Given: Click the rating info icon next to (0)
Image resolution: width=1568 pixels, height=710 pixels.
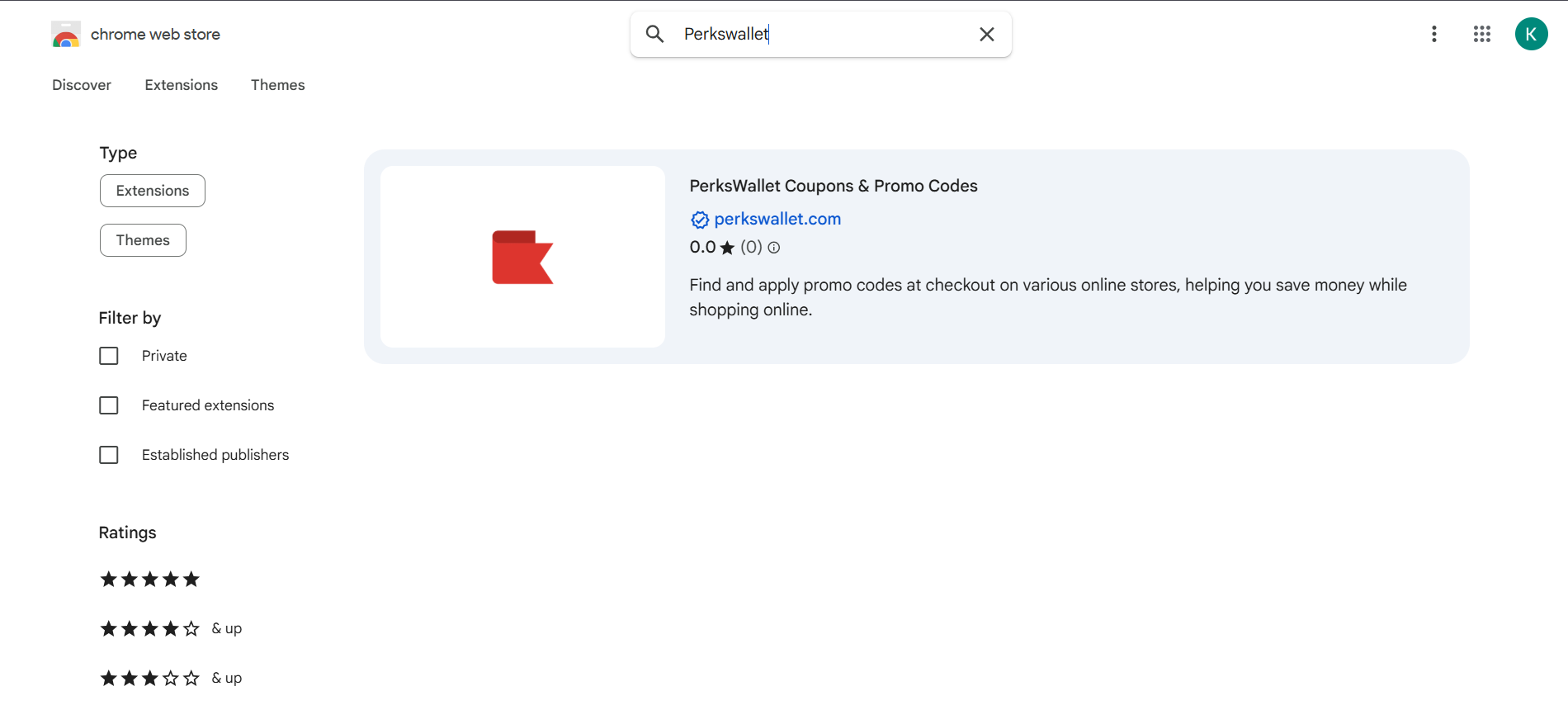Looking at the screenshot, I should click(774, 248).
